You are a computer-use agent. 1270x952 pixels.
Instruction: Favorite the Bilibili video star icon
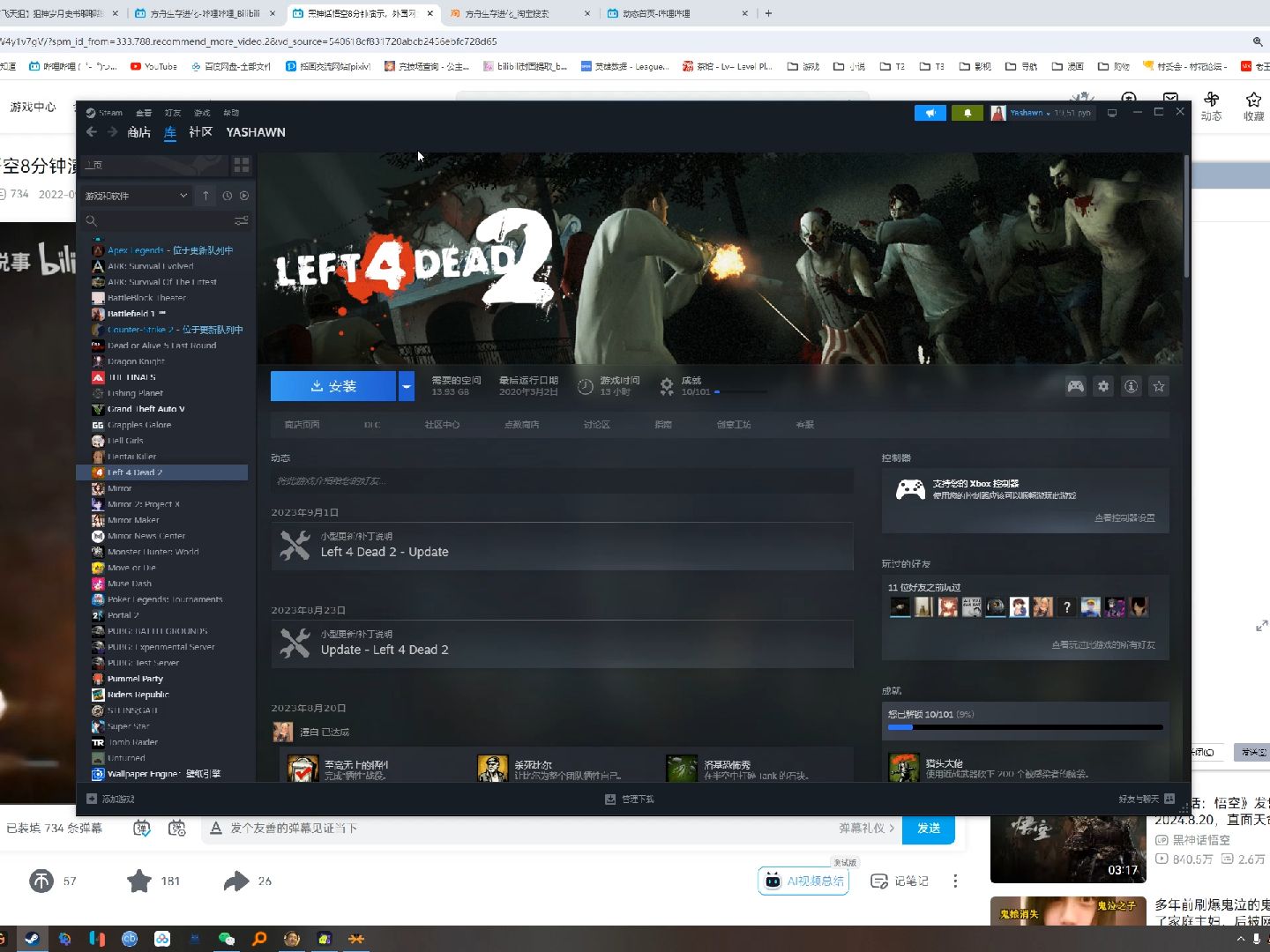(139, 881)
